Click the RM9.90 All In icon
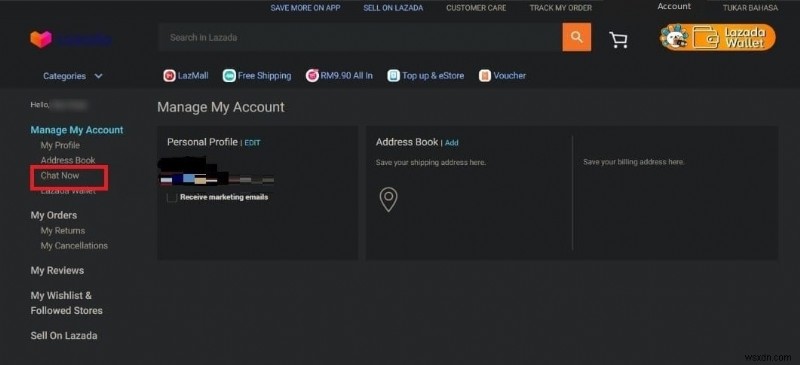 312,76
